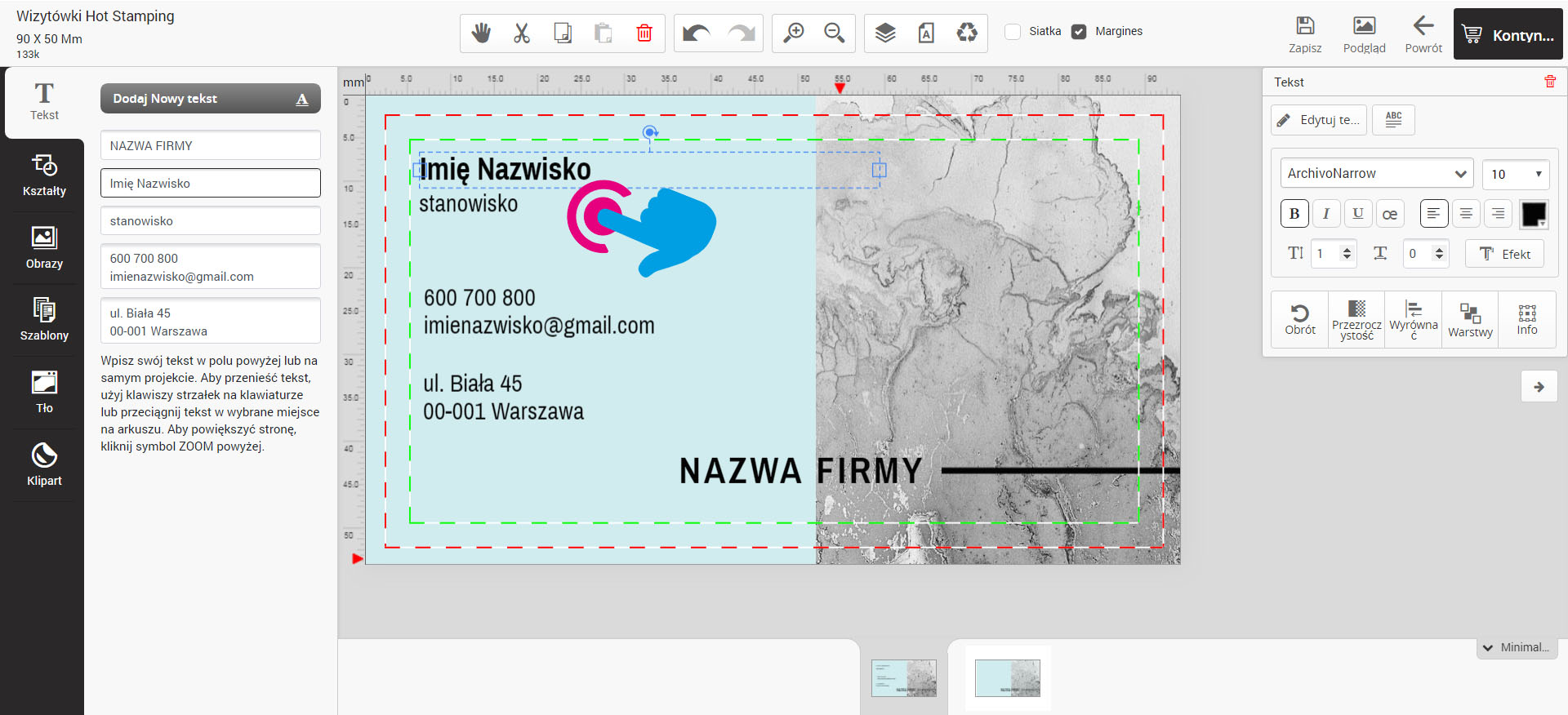Delete selection with red trash icon

pos(644,33)
